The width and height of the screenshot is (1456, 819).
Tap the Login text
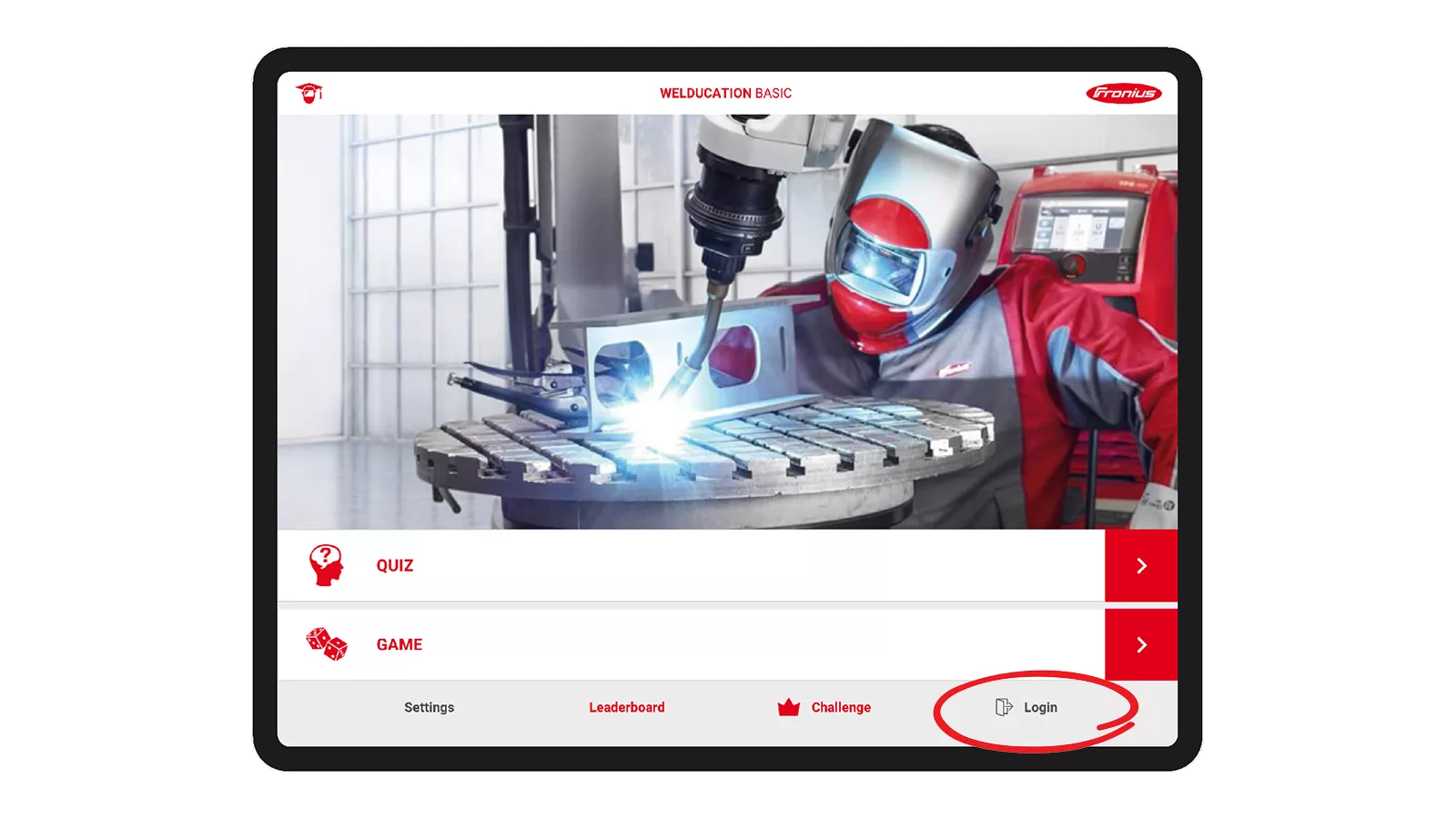(x=1040, y=707)
